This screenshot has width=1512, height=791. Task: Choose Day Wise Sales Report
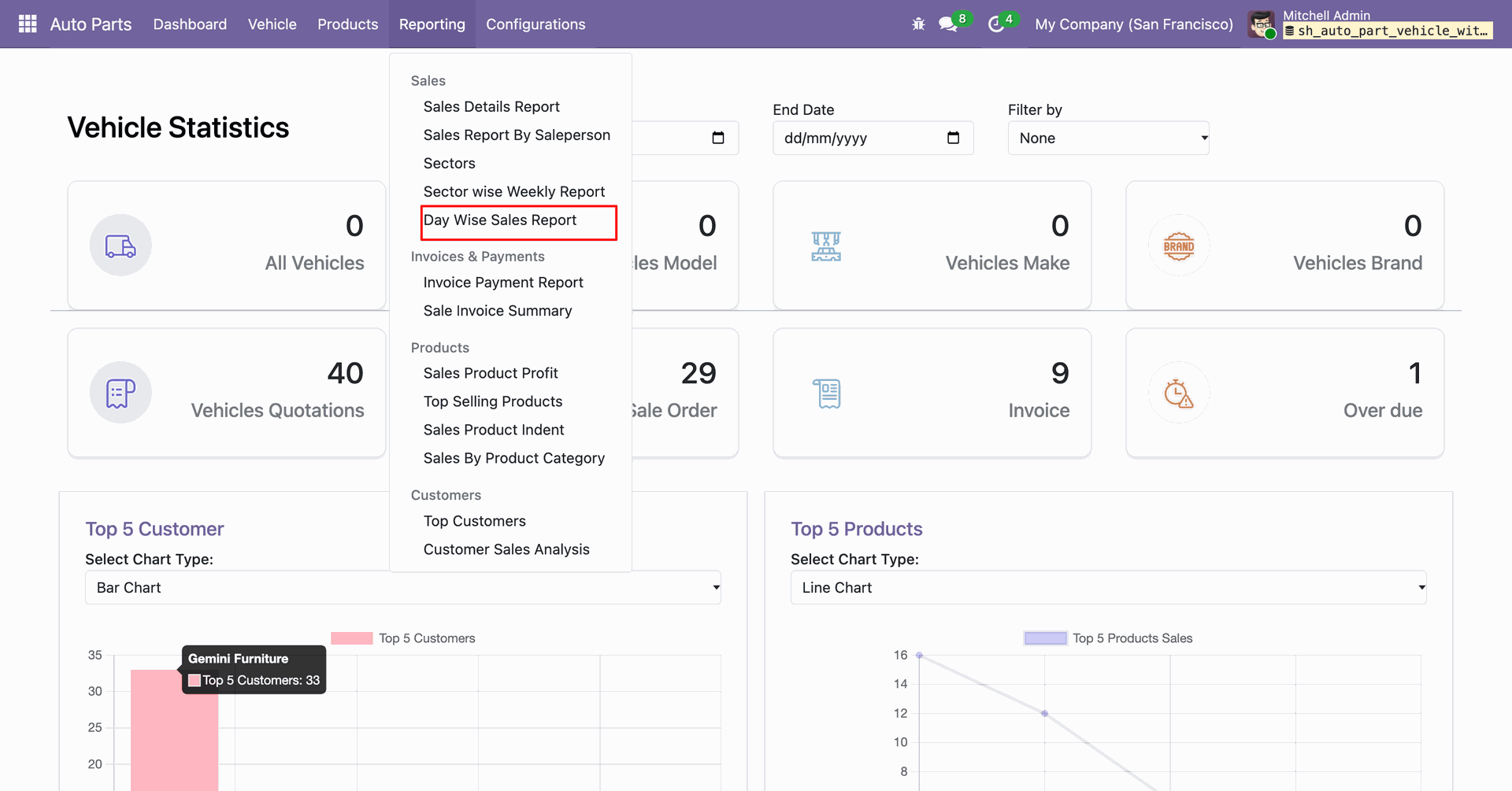point(500,220)
